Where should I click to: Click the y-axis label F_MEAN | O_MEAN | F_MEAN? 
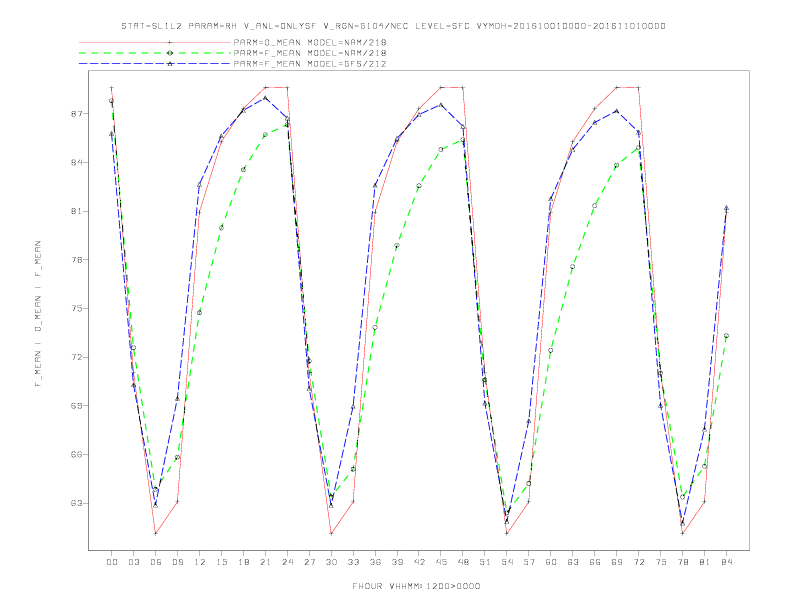pyautogui.click(x=38, y=314)
